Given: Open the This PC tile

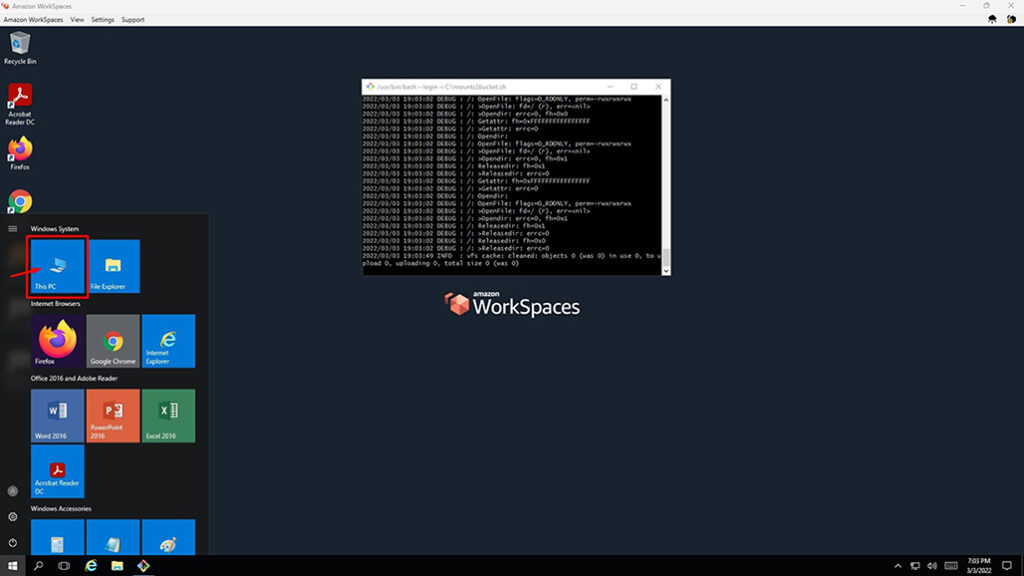Looking at the screenshot, I should pyautogui.click(x=57, y=266).
